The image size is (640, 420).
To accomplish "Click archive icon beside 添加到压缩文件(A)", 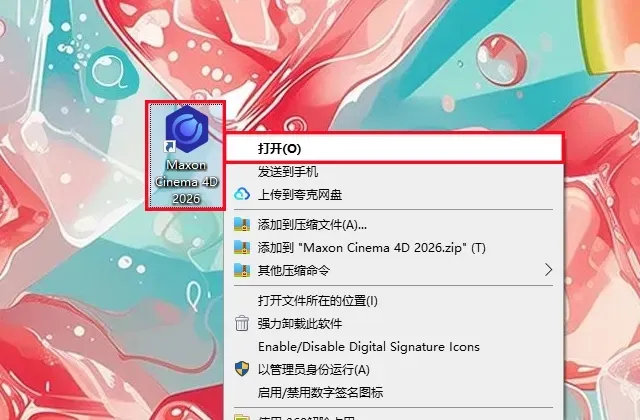I will click(x=242, y=224).
